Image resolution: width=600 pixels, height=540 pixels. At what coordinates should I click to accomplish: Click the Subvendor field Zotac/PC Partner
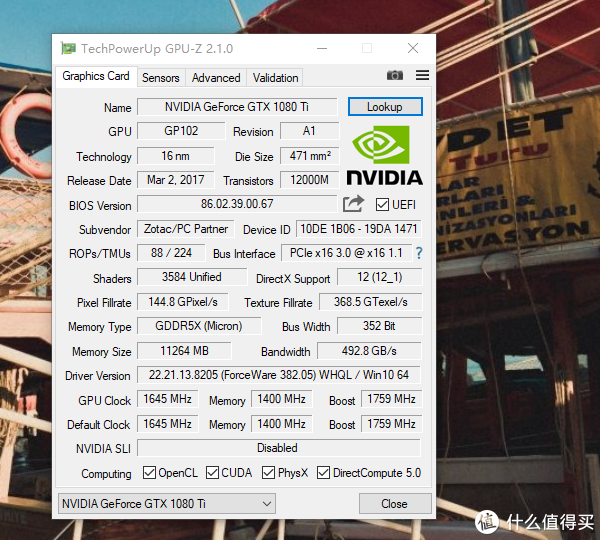pyautogui.click(x=186, y=229)
